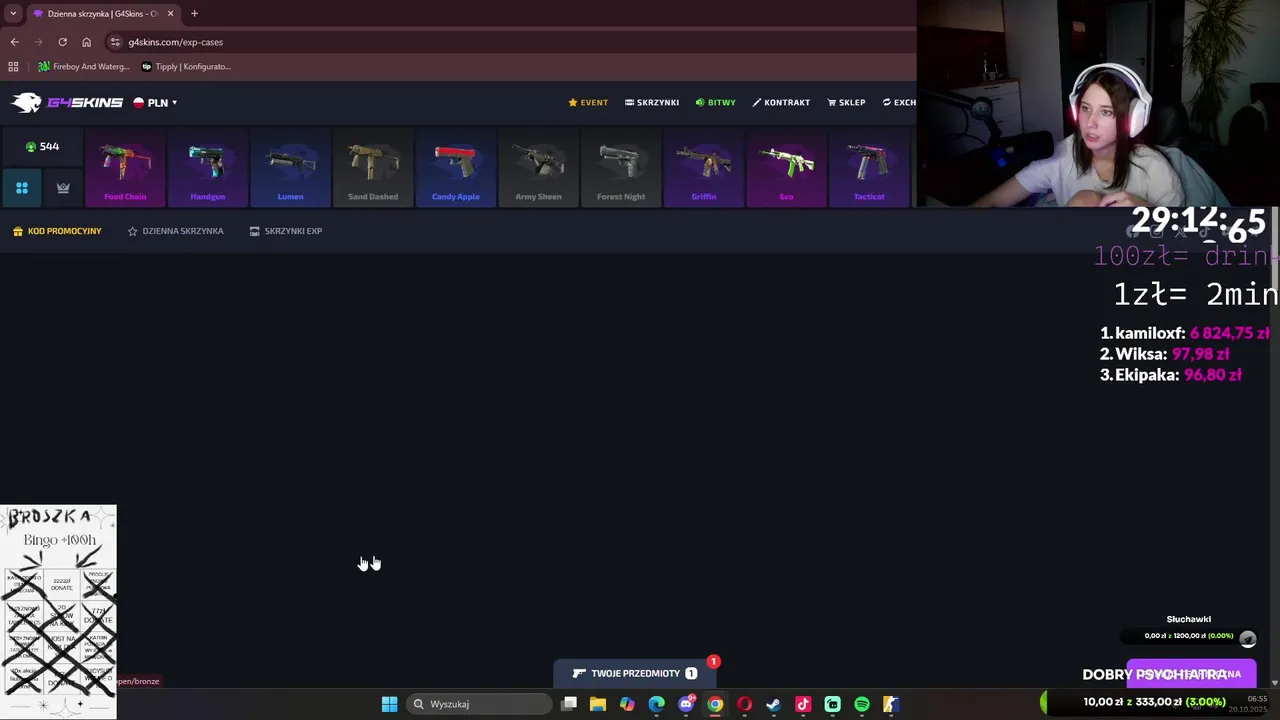Open the Lumen skin drop

290,166
